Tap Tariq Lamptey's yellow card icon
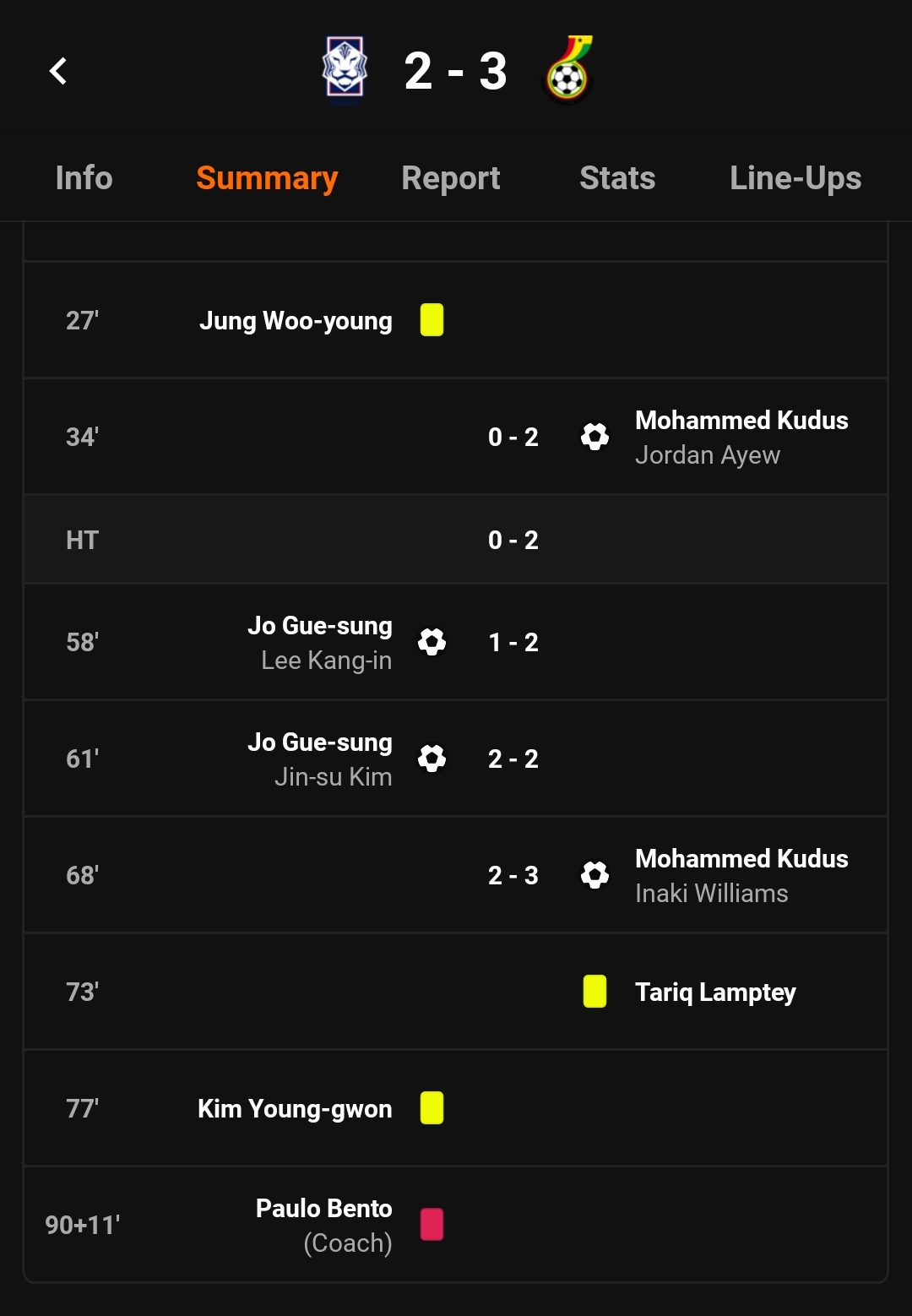The width and height of the screenshot is (912, 1316). point(594,992)
